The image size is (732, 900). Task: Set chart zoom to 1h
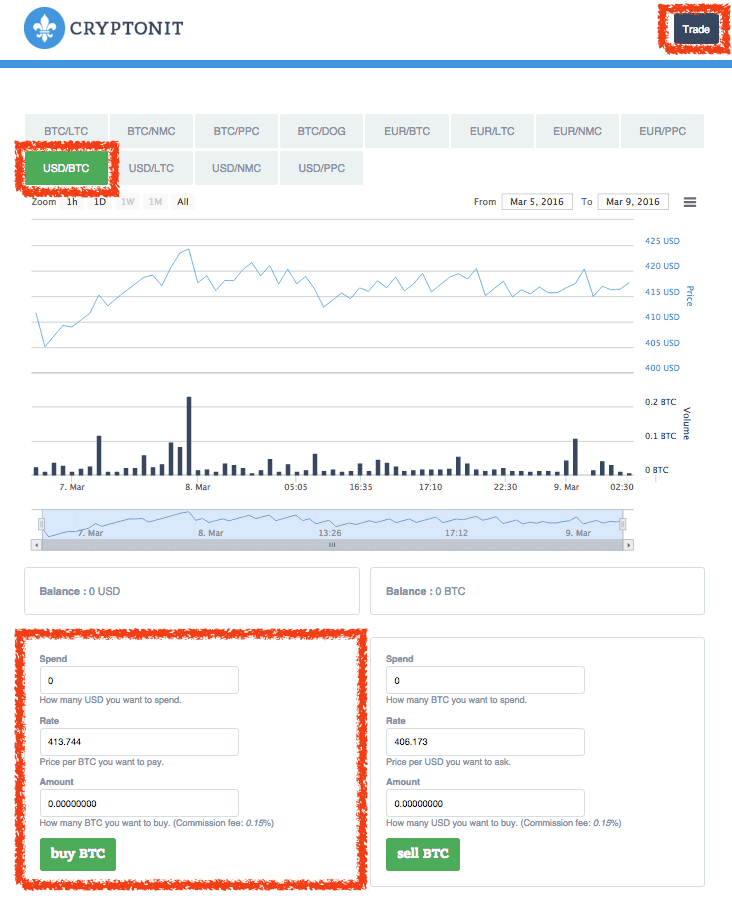(x=72, y=202)
